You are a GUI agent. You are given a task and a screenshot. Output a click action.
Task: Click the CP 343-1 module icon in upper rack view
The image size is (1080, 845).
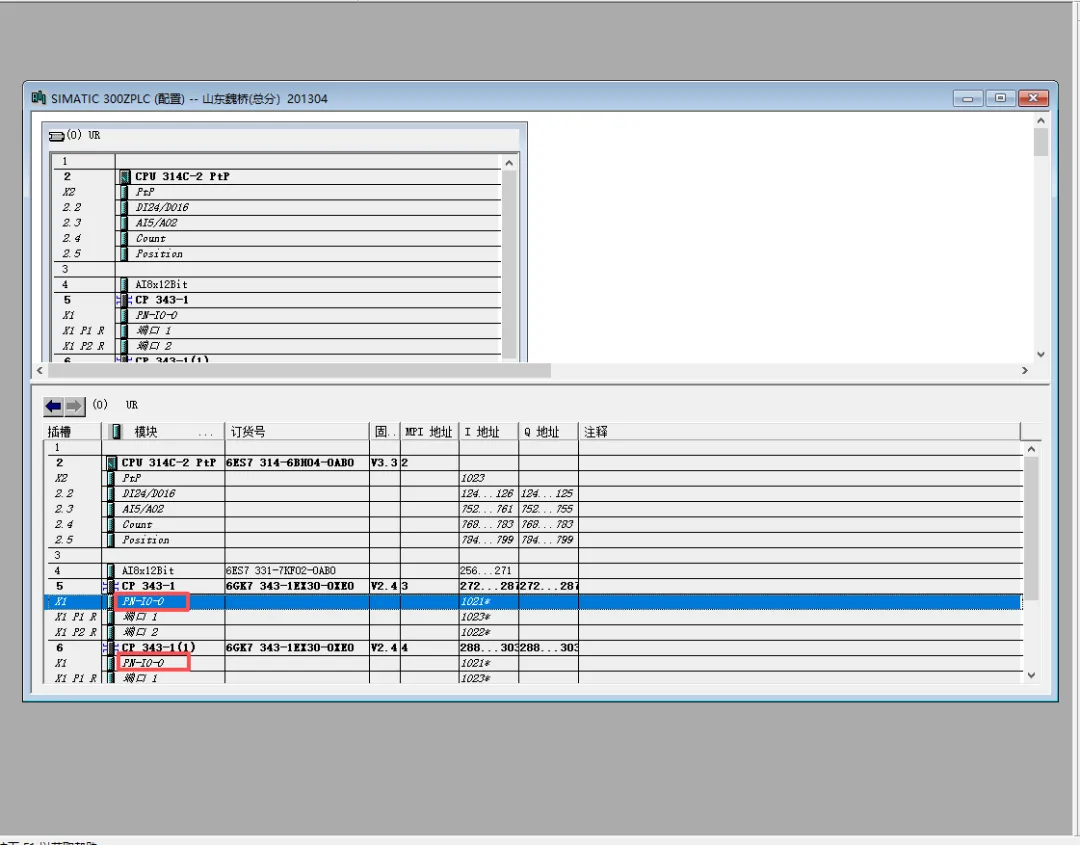[x=124, y=300]
